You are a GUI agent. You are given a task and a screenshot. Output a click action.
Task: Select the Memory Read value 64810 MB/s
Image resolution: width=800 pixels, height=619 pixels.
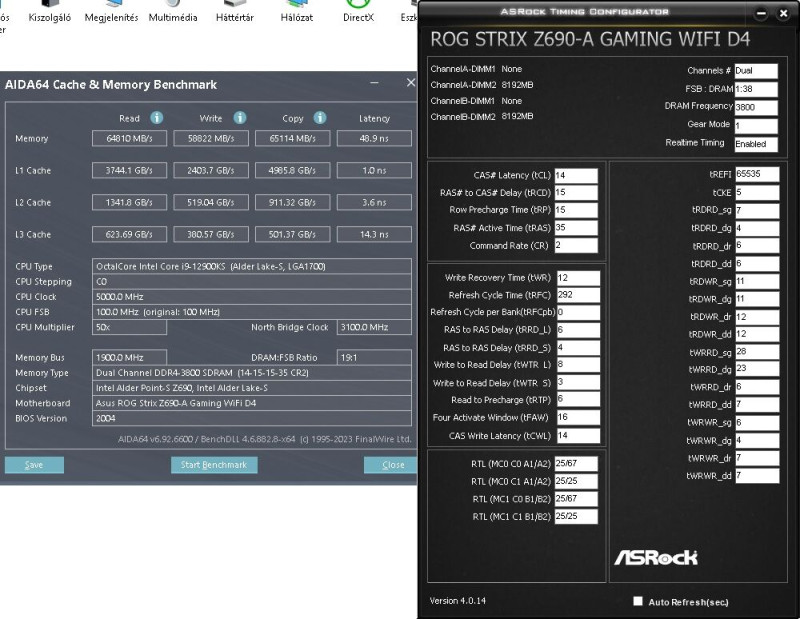point(130,138)
